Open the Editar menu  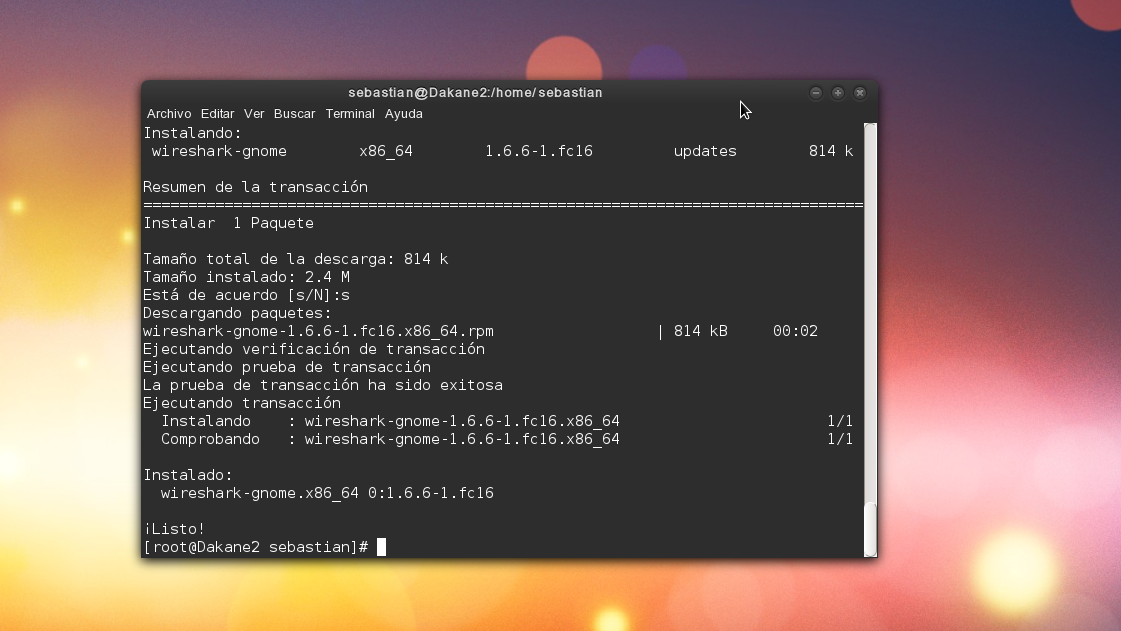(217, 114)
